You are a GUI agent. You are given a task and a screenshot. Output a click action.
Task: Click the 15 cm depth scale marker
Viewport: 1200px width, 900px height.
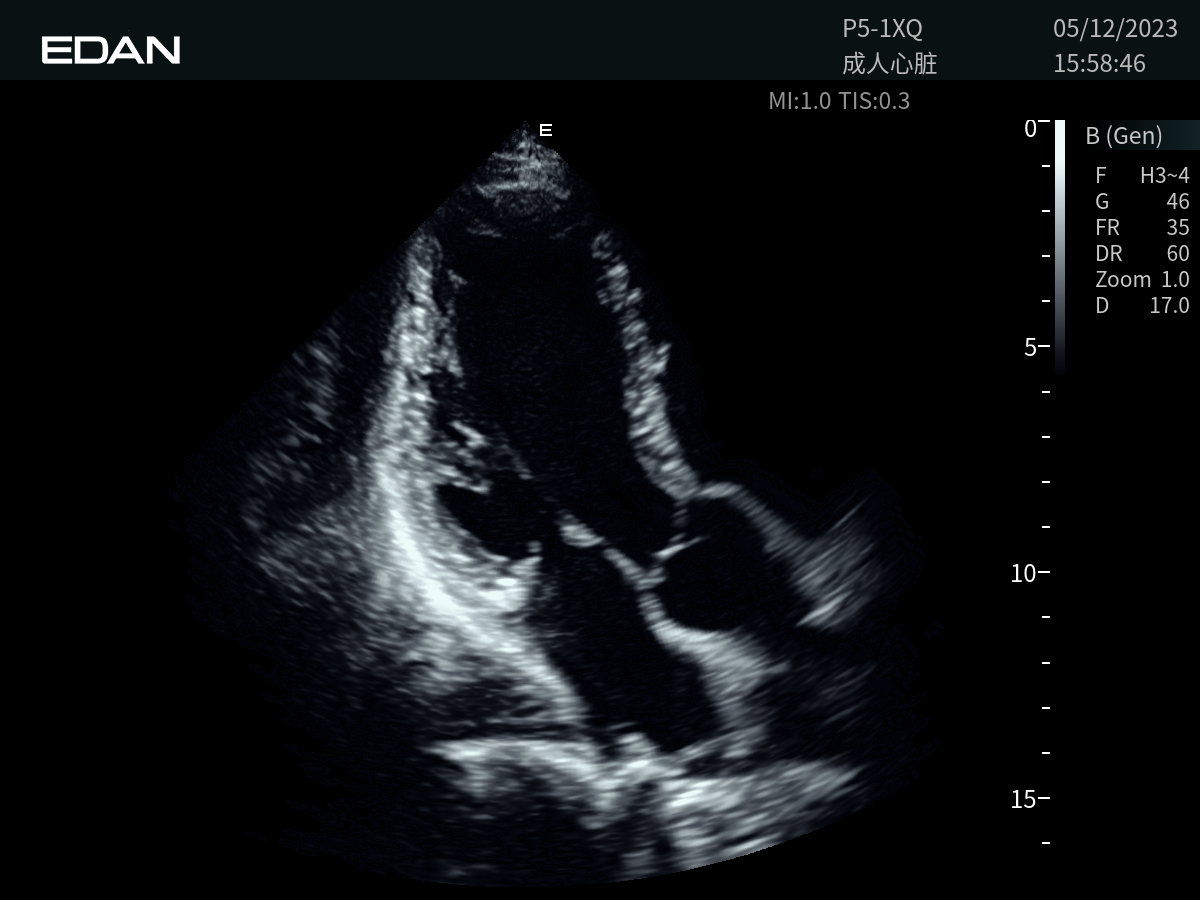click(x=1024, y=799)
